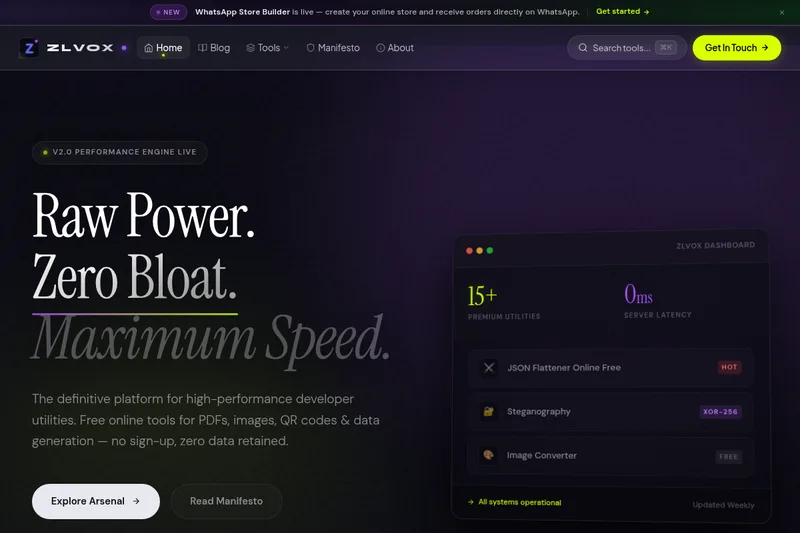Open the Home nav item
This screenshot has width=800, height=533.
[x=163, y=48]
